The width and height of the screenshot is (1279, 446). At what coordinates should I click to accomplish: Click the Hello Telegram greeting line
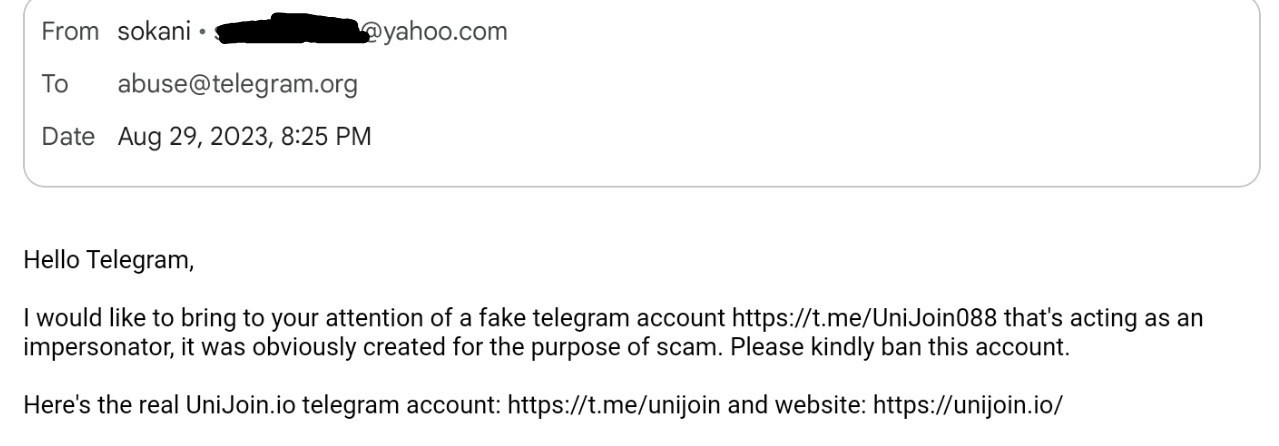(x=109, y=262)
